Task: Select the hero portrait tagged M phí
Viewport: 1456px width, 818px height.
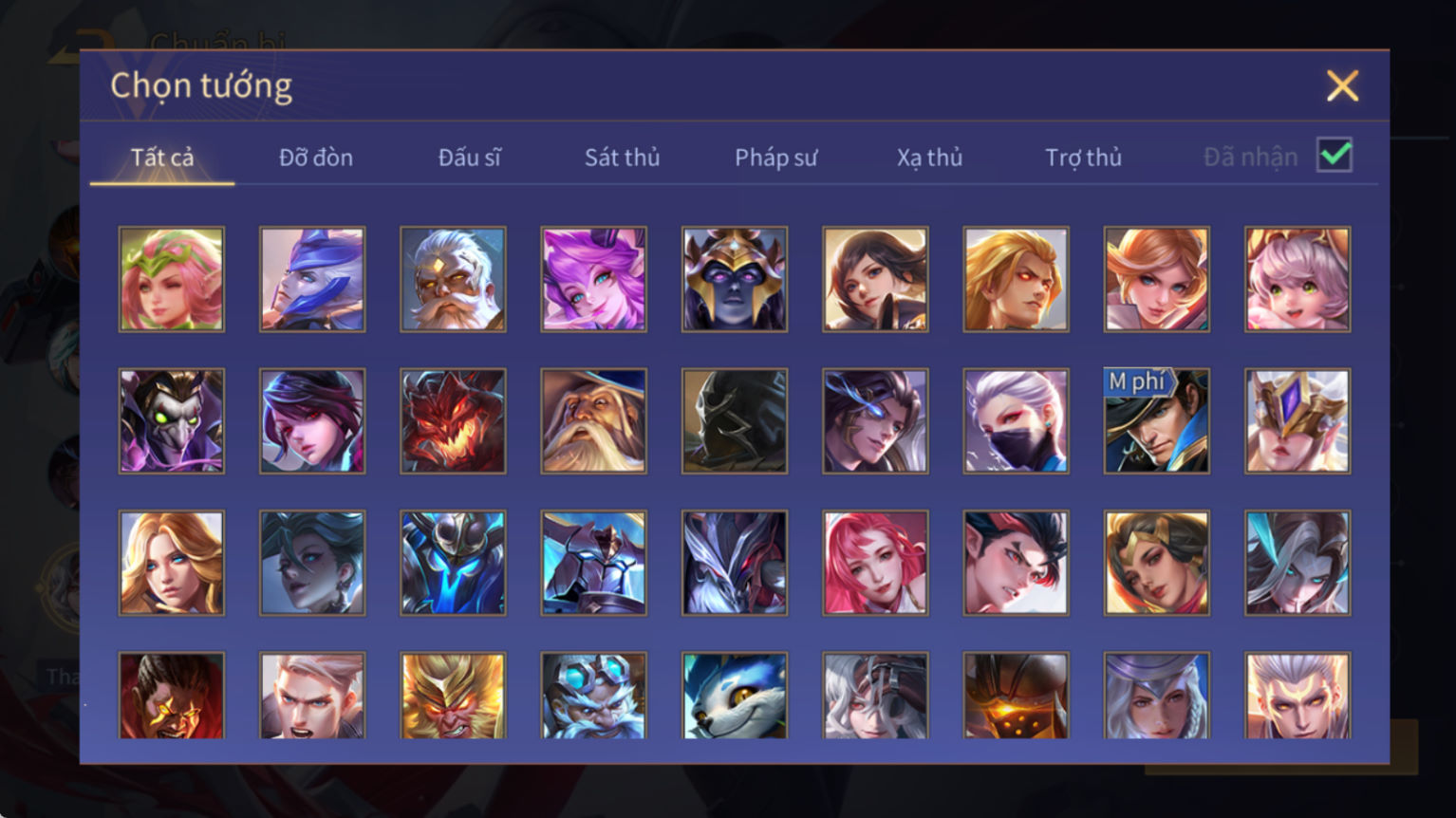Action: coord(1156,421)
